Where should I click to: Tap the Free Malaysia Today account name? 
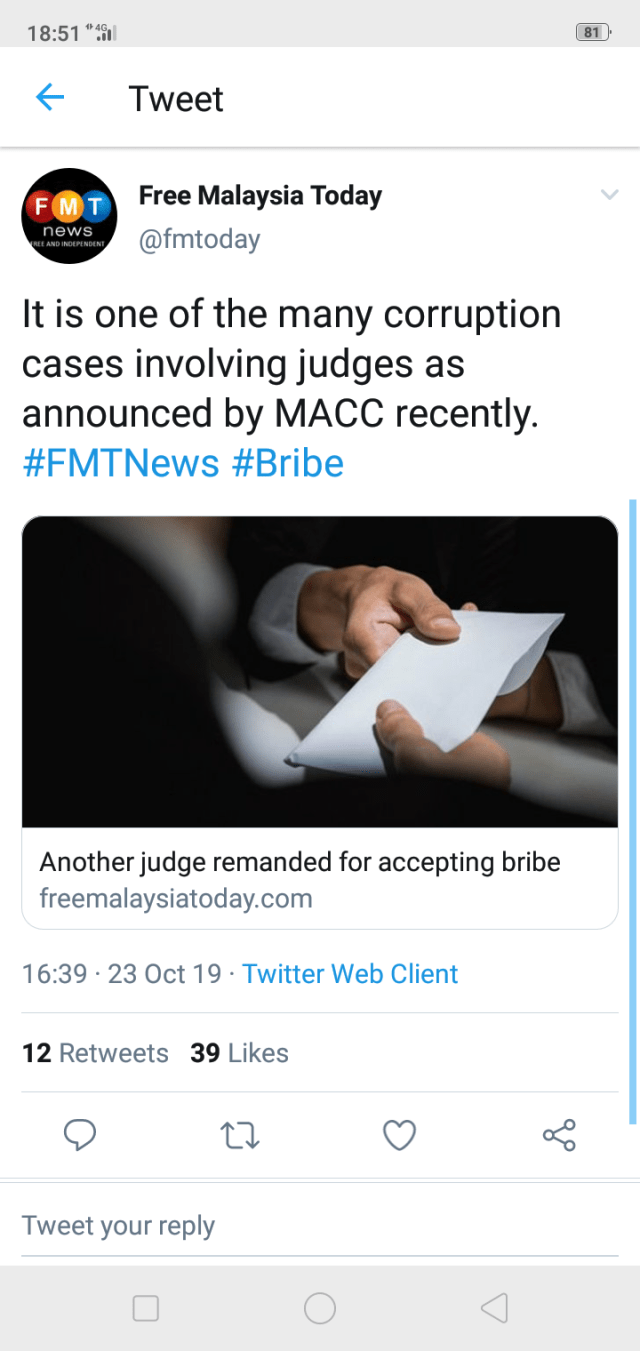260,195
